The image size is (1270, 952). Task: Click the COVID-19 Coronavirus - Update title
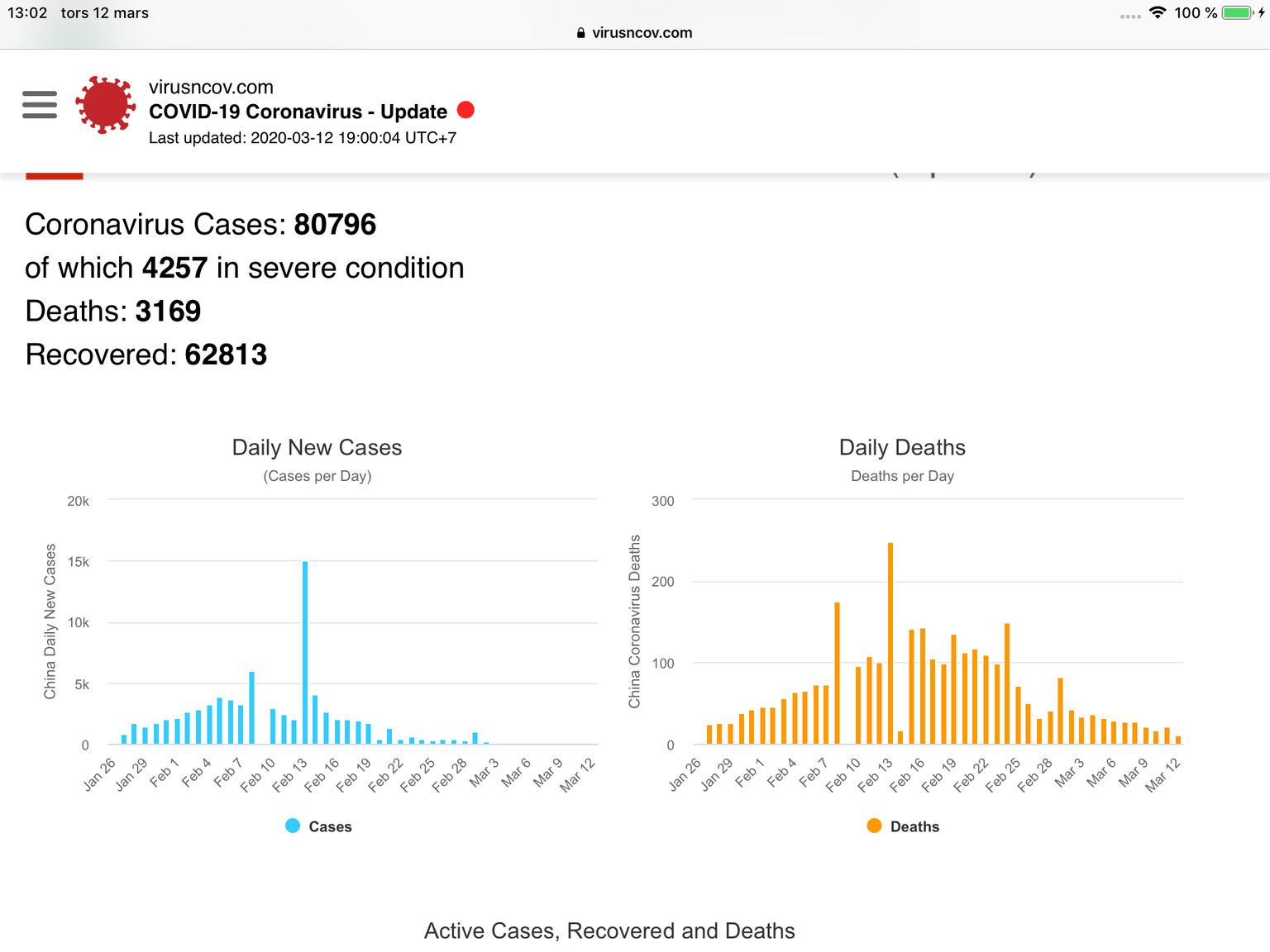coord(298,112)
